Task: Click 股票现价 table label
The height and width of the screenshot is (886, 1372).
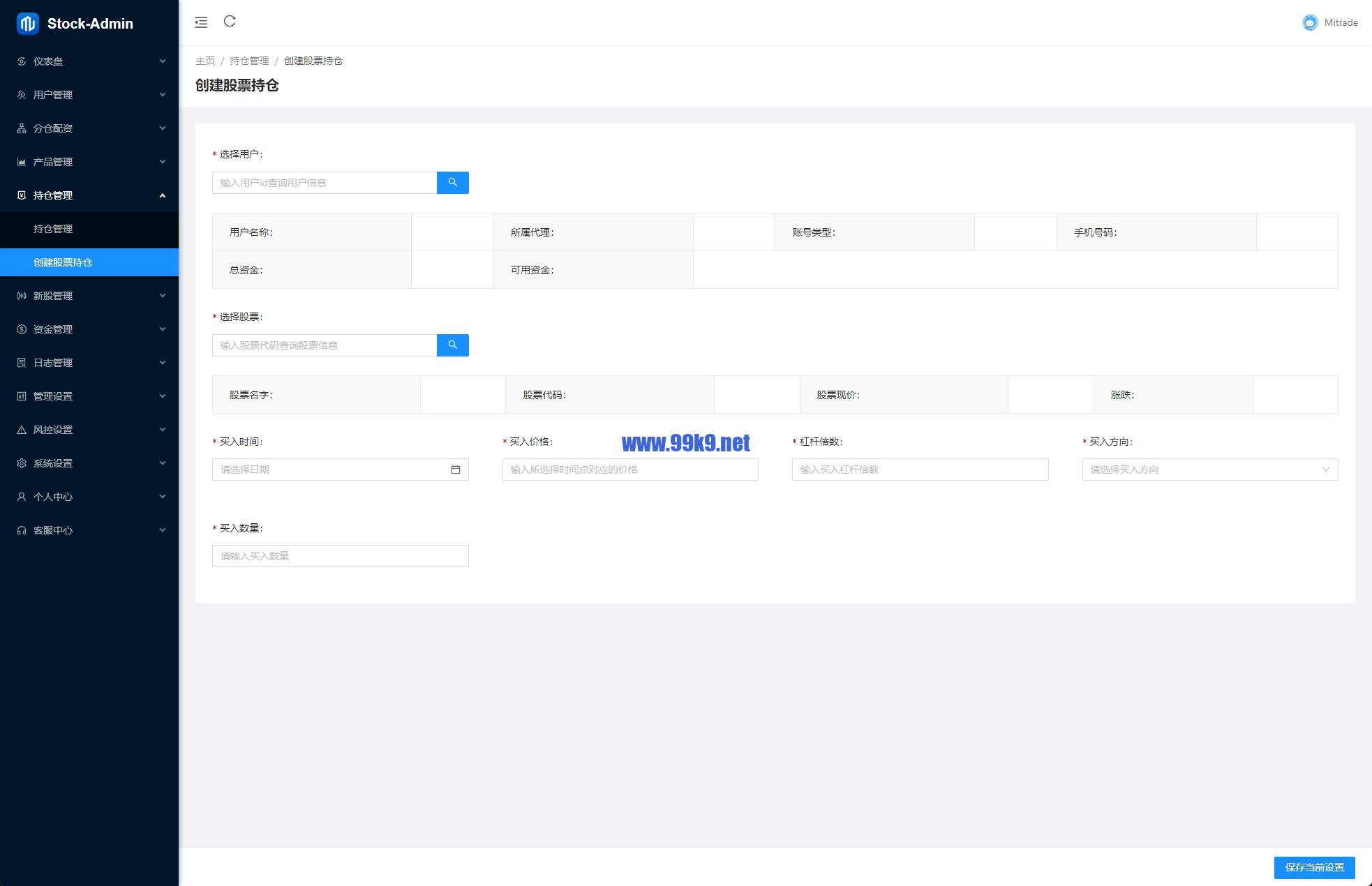Action: coord(838,395)
